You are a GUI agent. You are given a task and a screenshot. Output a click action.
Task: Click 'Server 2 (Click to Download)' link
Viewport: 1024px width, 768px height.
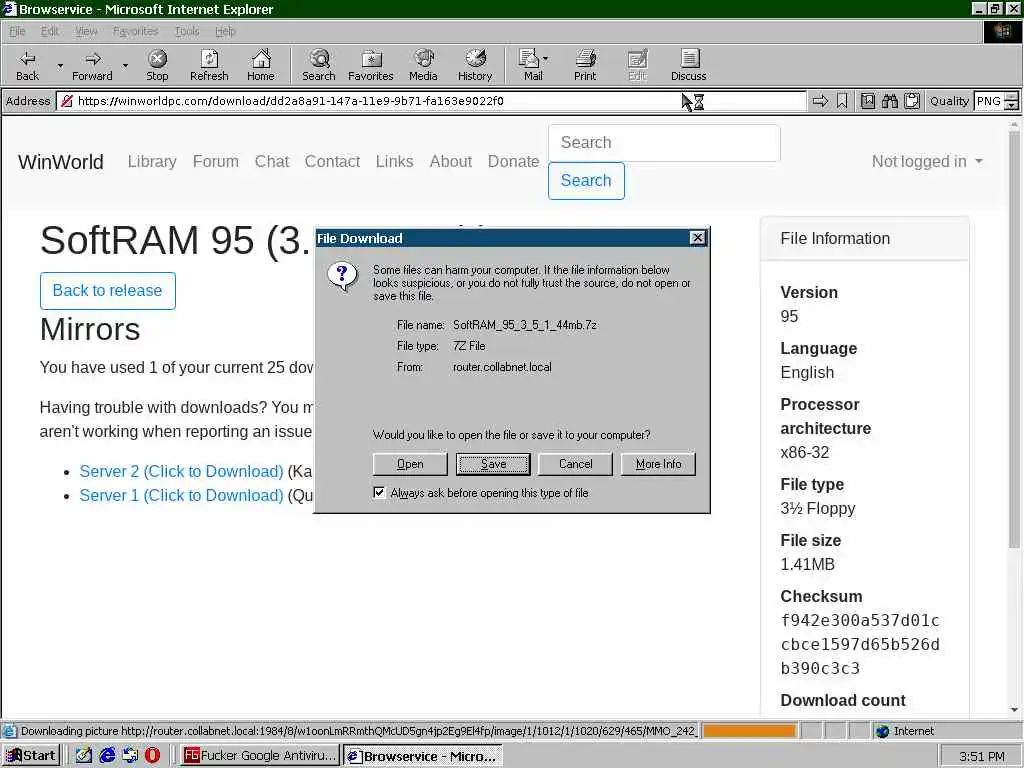pyautogui.click(x=181, y=471)
